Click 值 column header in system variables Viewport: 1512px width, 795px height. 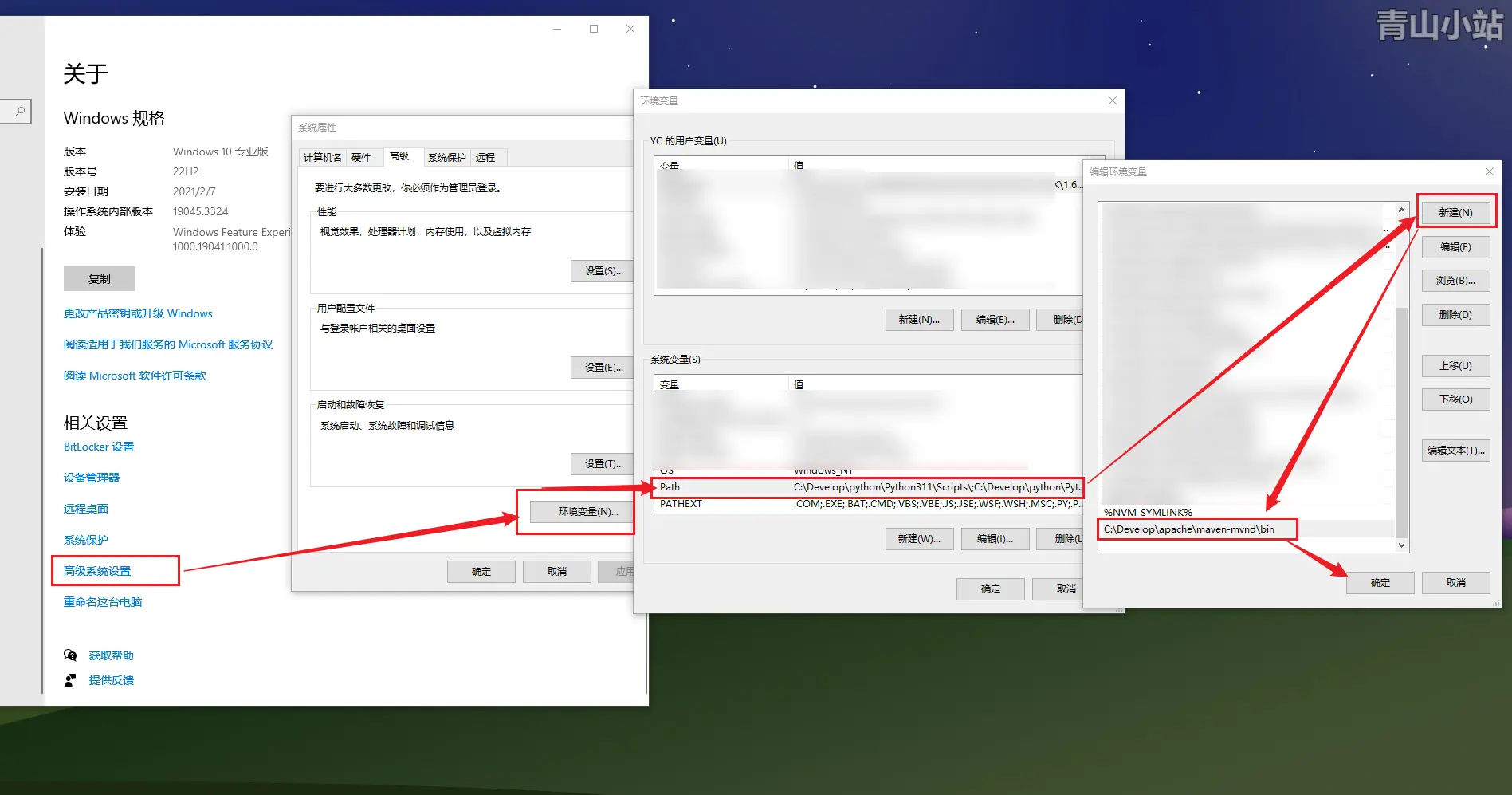935,384
